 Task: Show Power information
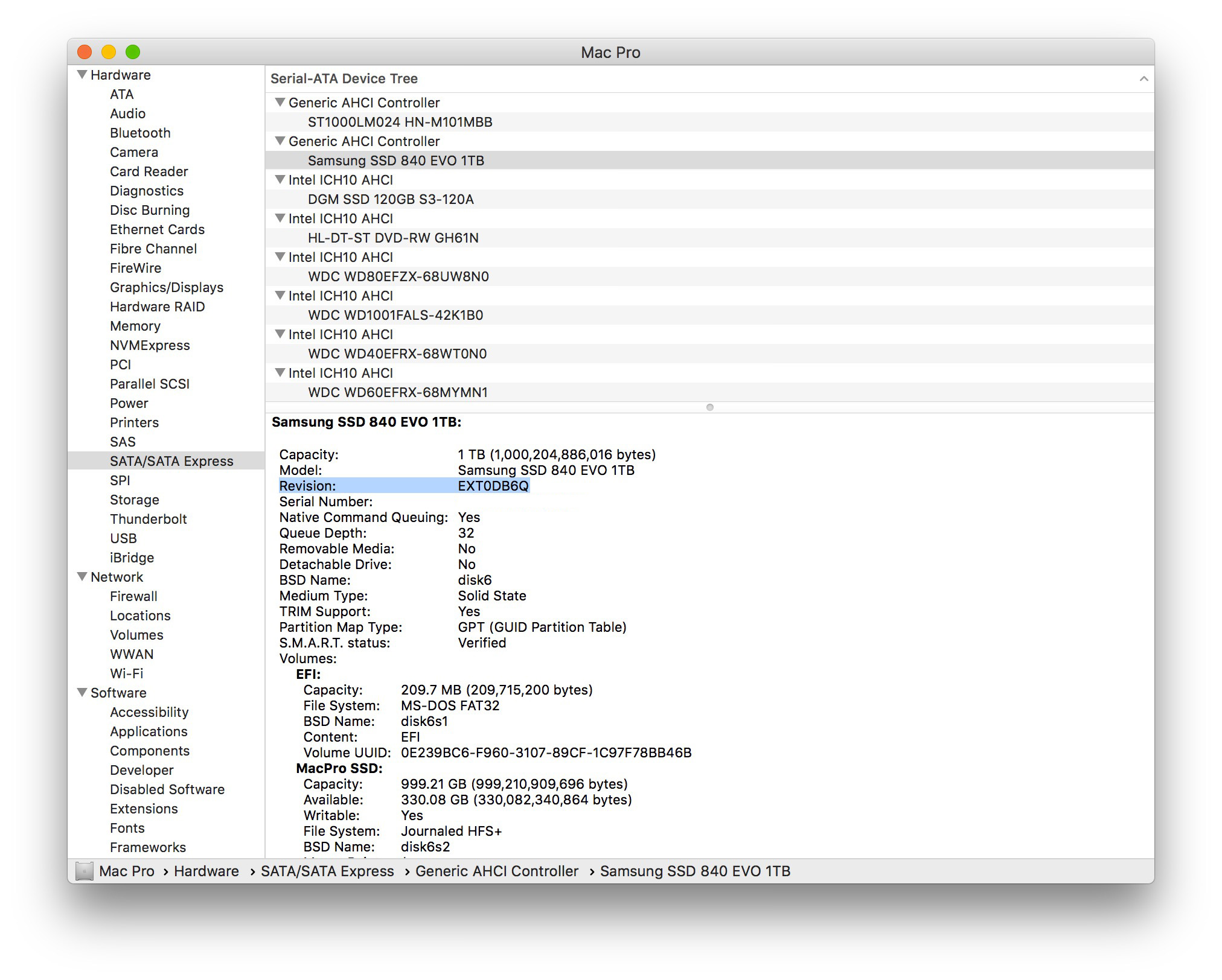click(129, 403)
